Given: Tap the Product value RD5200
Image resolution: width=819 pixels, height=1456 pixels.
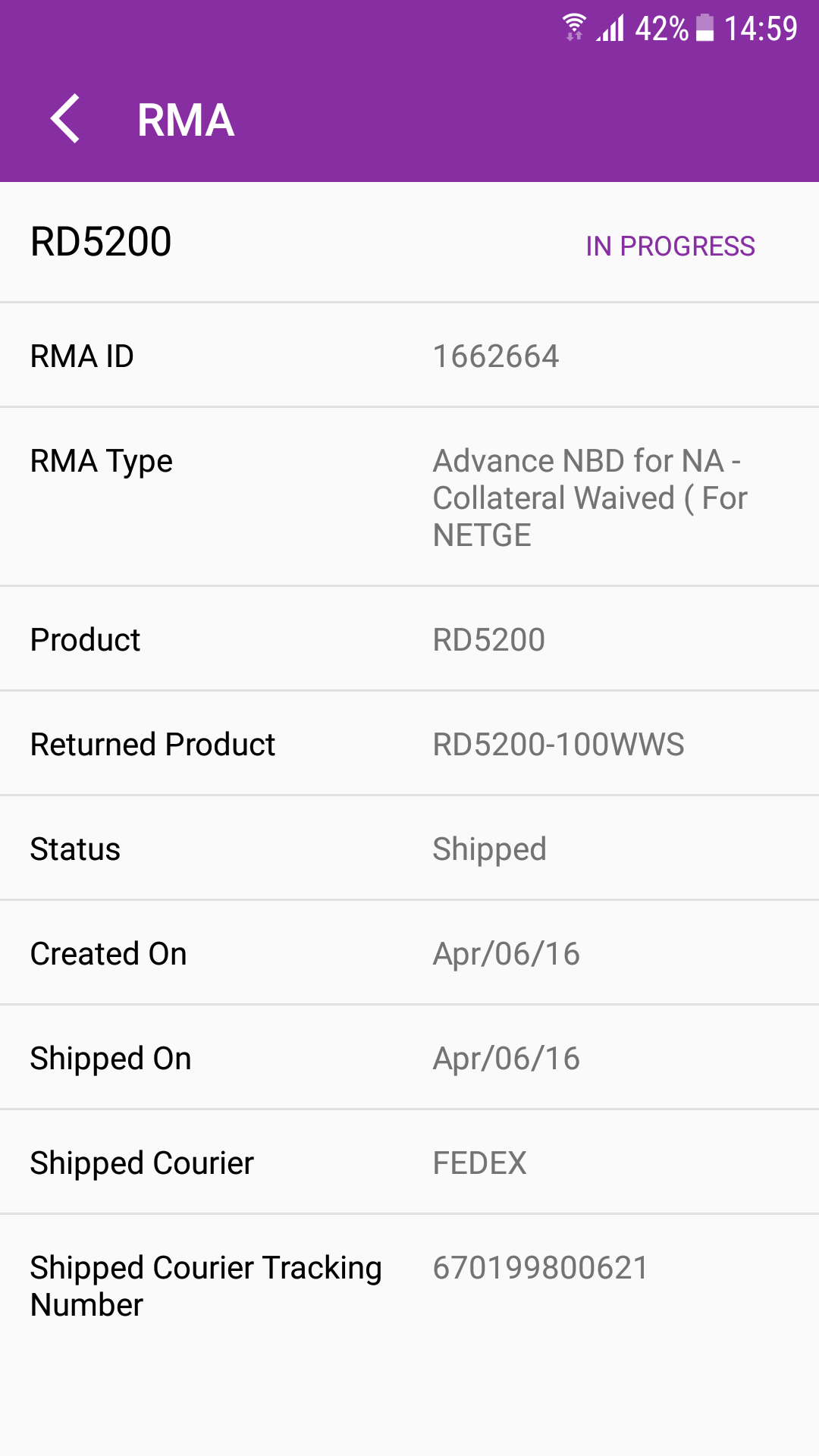Looking at the screenshot, I should pos(489,640).
